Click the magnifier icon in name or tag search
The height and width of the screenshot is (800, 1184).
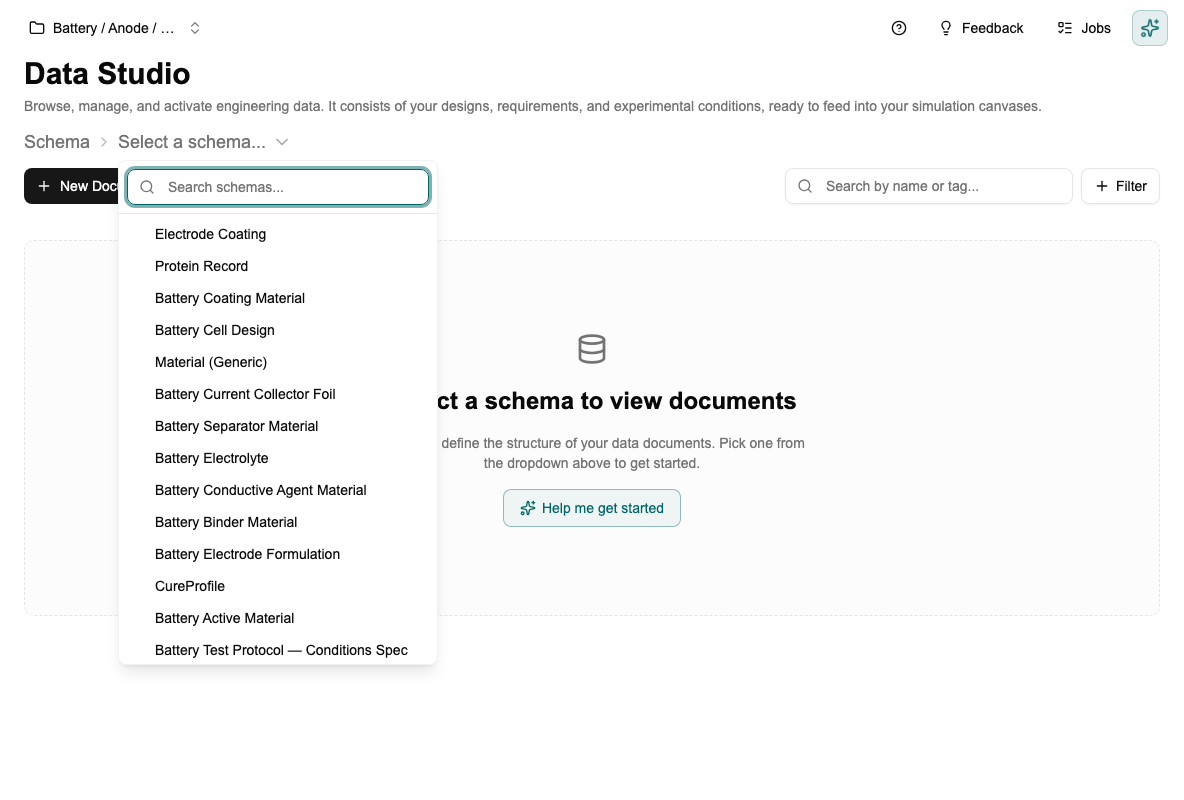805,186
